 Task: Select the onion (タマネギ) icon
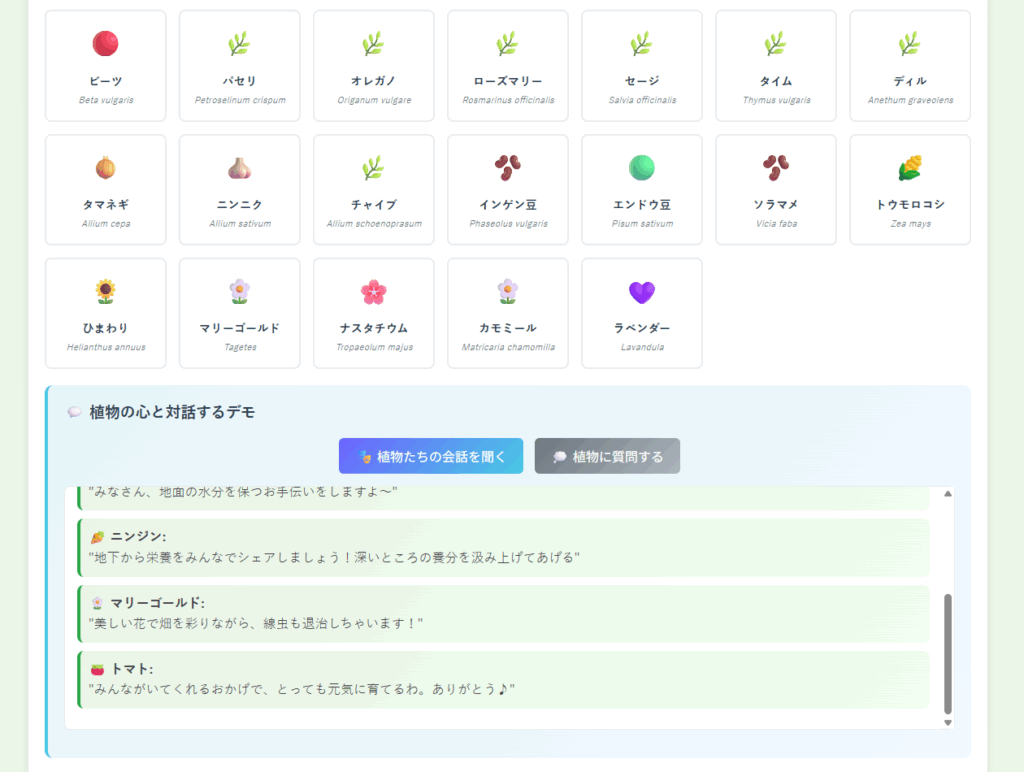[x=105, y=167]
